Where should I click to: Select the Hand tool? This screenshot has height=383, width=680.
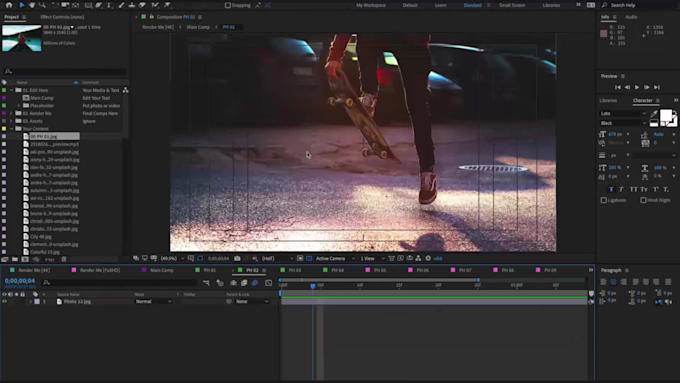[32, 5]
